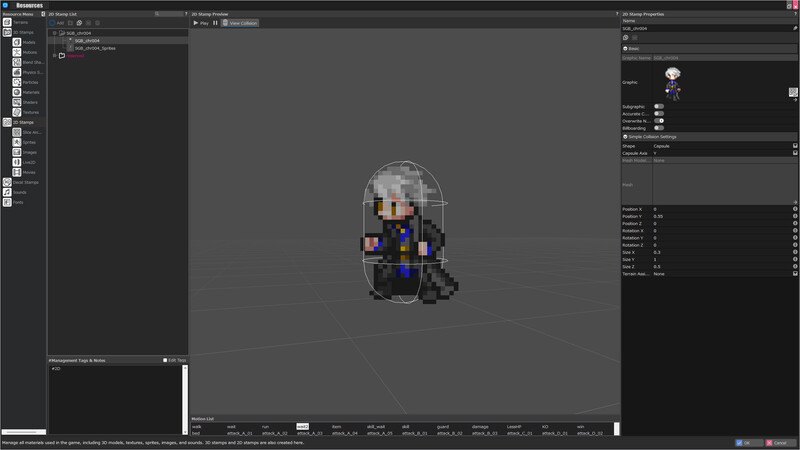800x450 pixels.
Task: Open the Physics category icon
Action: tap(17, 72)
